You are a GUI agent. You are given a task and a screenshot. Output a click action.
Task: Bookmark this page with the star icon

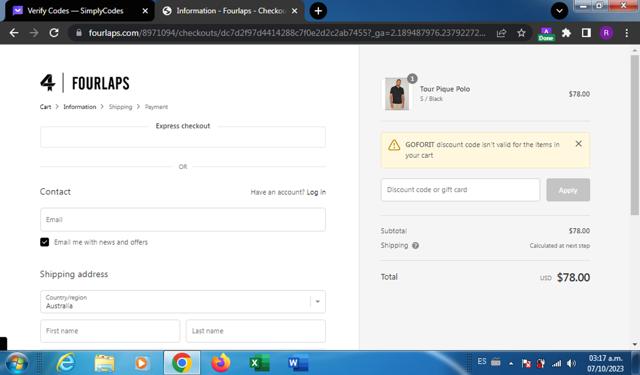[521, 33]
